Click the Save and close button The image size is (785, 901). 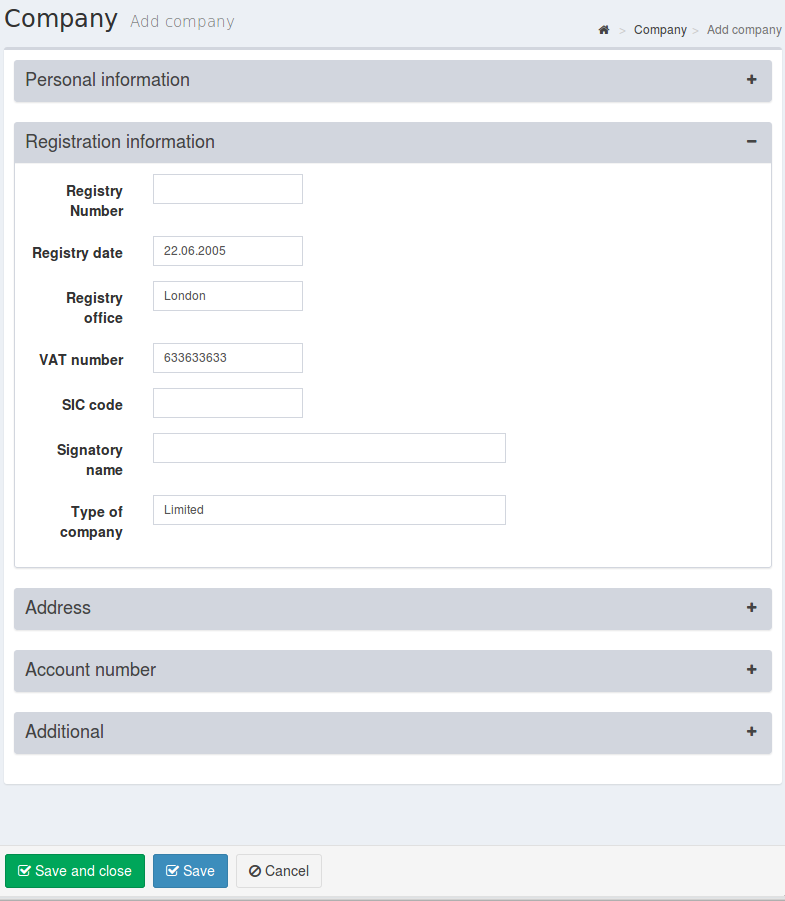(75, 871)
